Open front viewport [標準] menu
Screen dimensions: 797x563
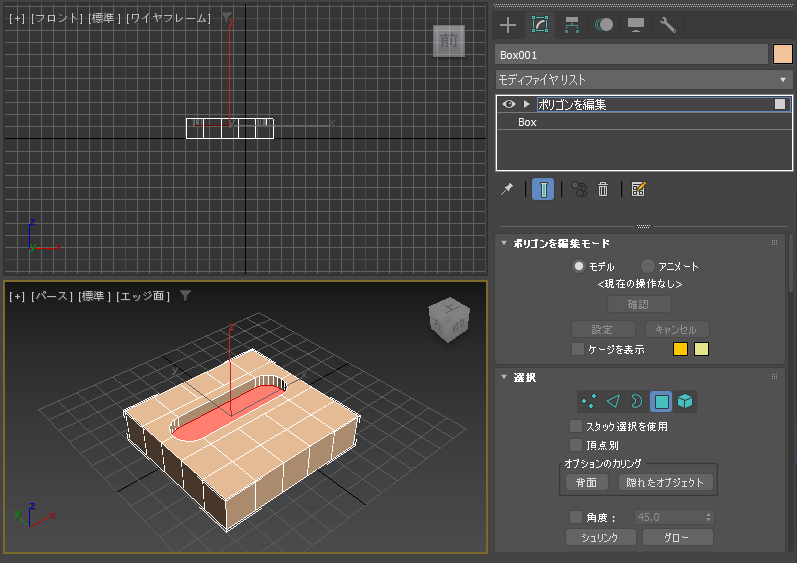(104, 18)
